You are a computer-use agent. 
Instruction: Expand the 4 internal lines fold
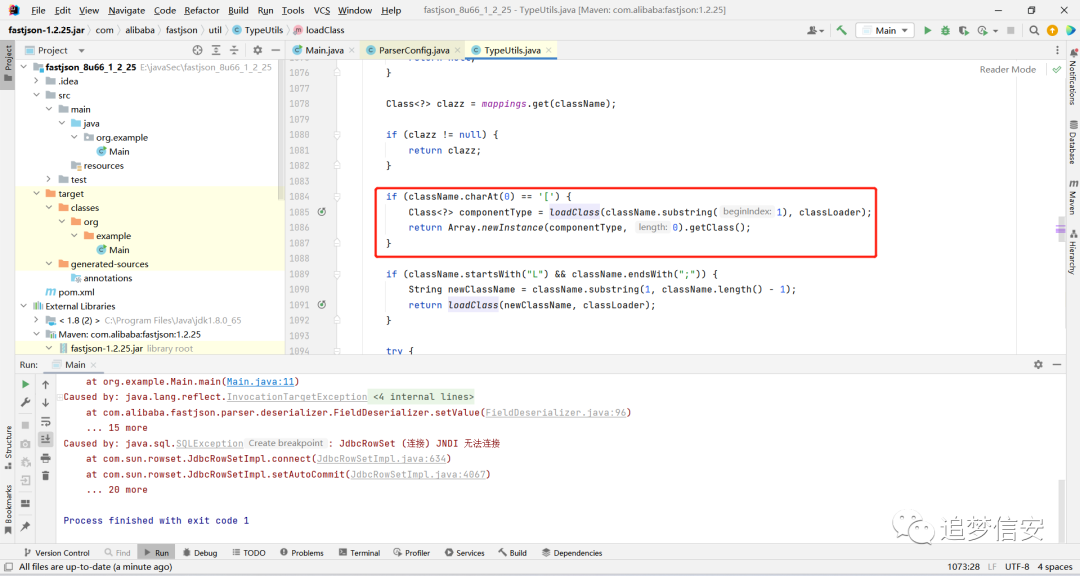tap(423, 397)
